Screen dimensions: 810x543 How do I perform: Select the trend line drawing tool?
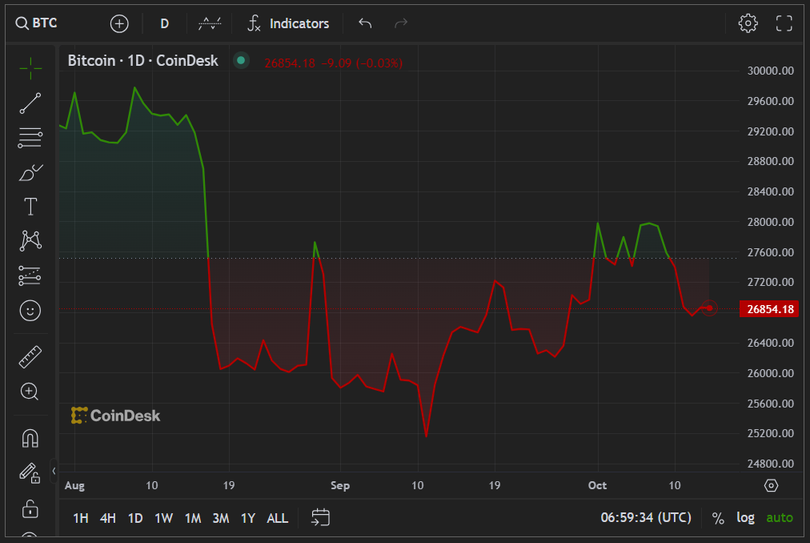[30, 103]
